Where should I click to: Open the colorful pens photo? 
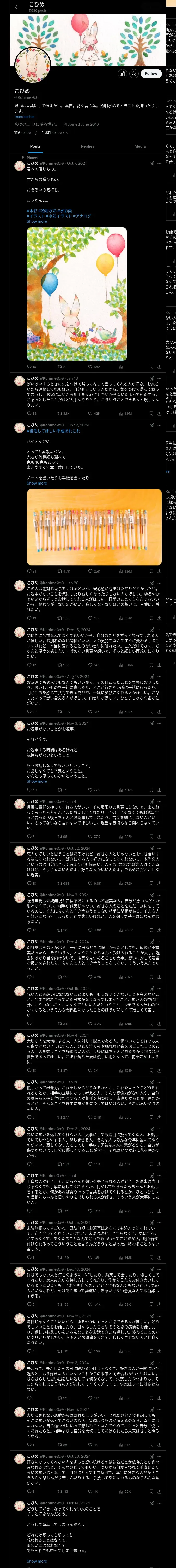click(94, 527)
